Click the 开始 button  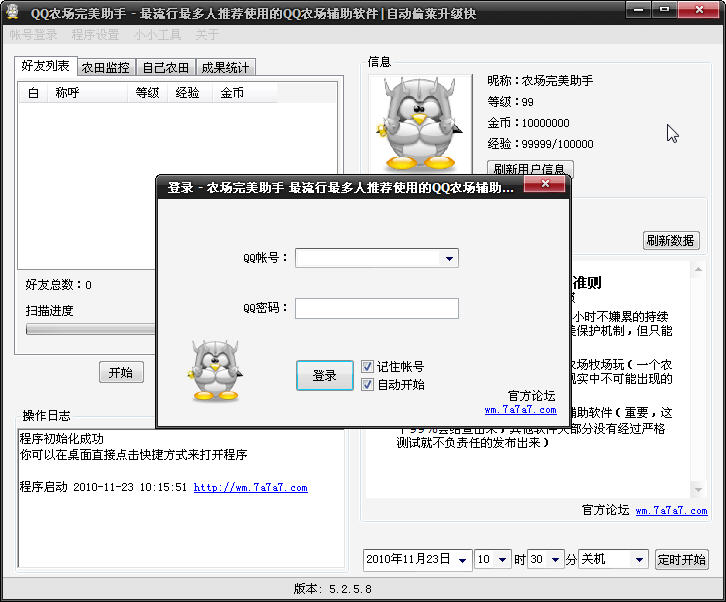click(x=121, y=372)
